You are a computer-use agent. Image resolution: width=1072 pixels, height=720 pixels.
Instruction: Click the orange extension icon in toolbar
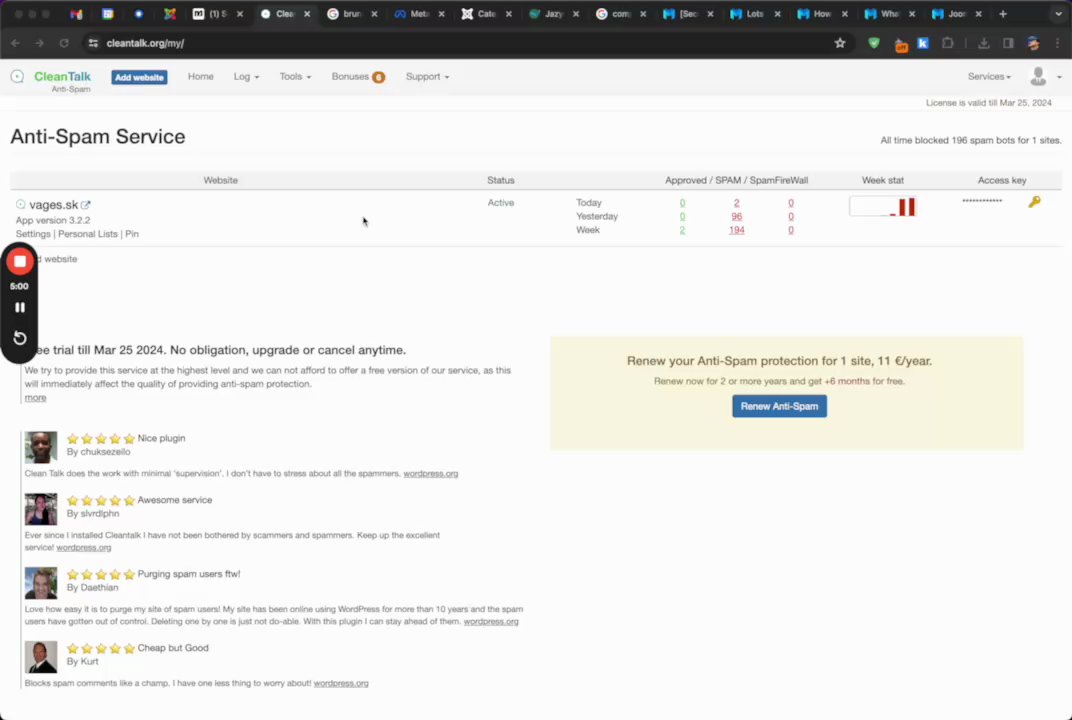point(901,44)
